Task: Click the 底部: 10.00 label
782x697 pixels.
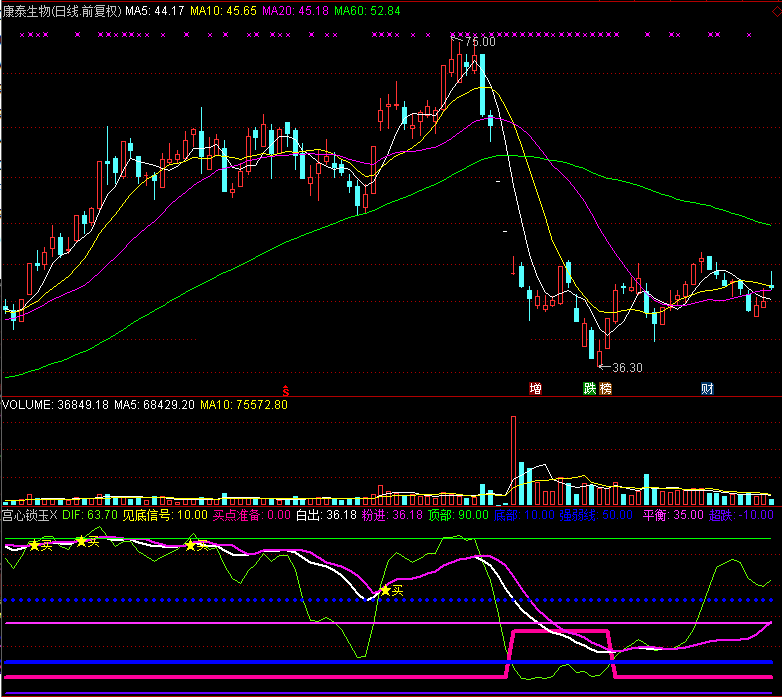Action: (524, 515)
